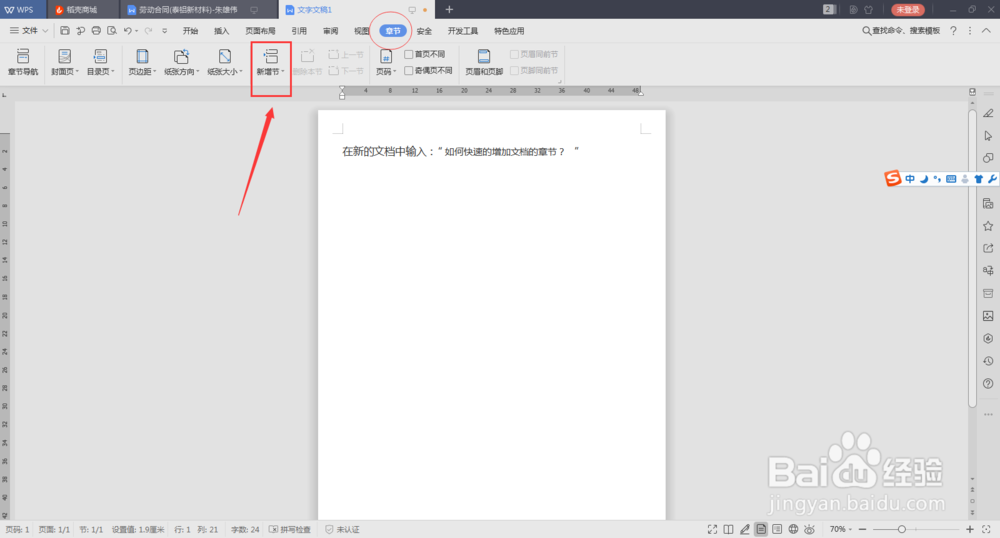The image size is (1000, 538).
Task: Expand the 目录页 dropdown arrow
Action: click(112, 72)
